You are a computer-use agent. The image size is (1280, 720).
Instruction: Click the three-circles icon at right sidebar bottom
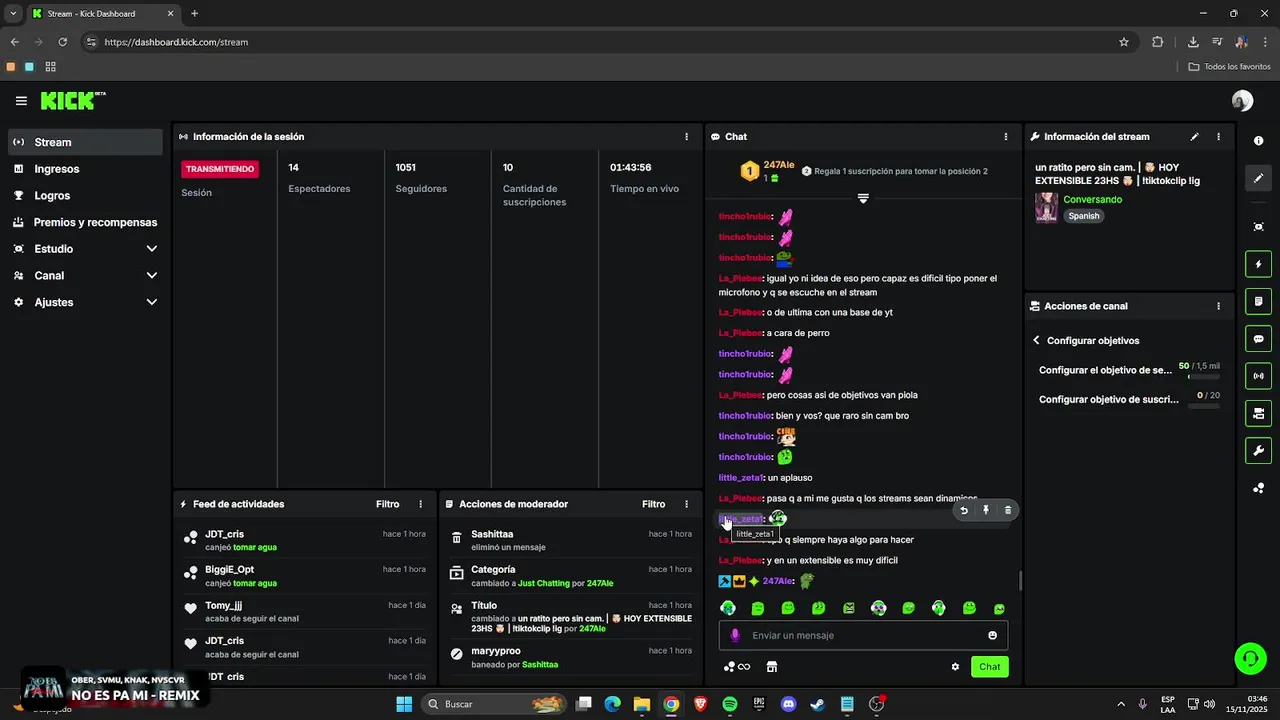(1258, 488)
